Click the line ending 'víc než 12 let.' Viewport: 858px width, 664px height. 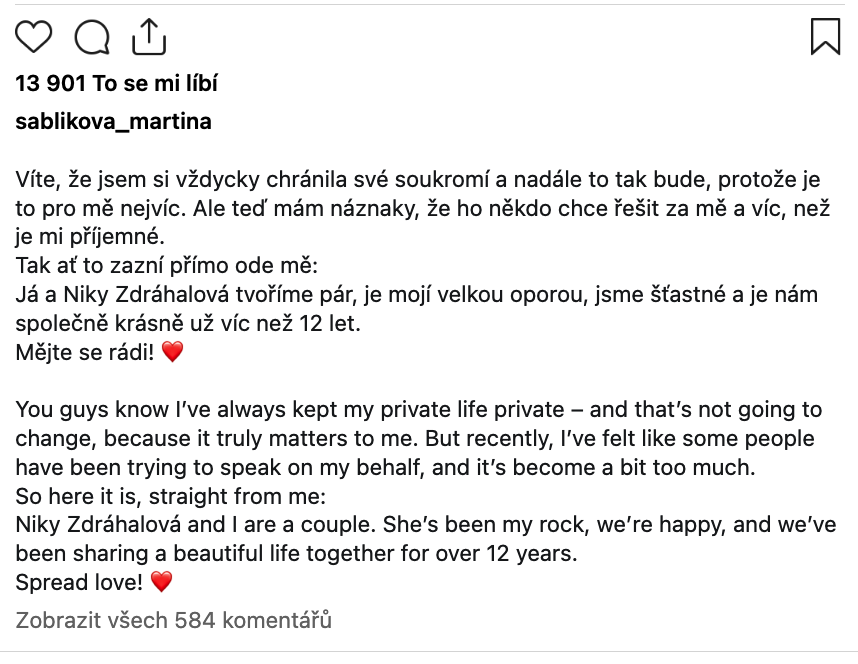(188, 323)
